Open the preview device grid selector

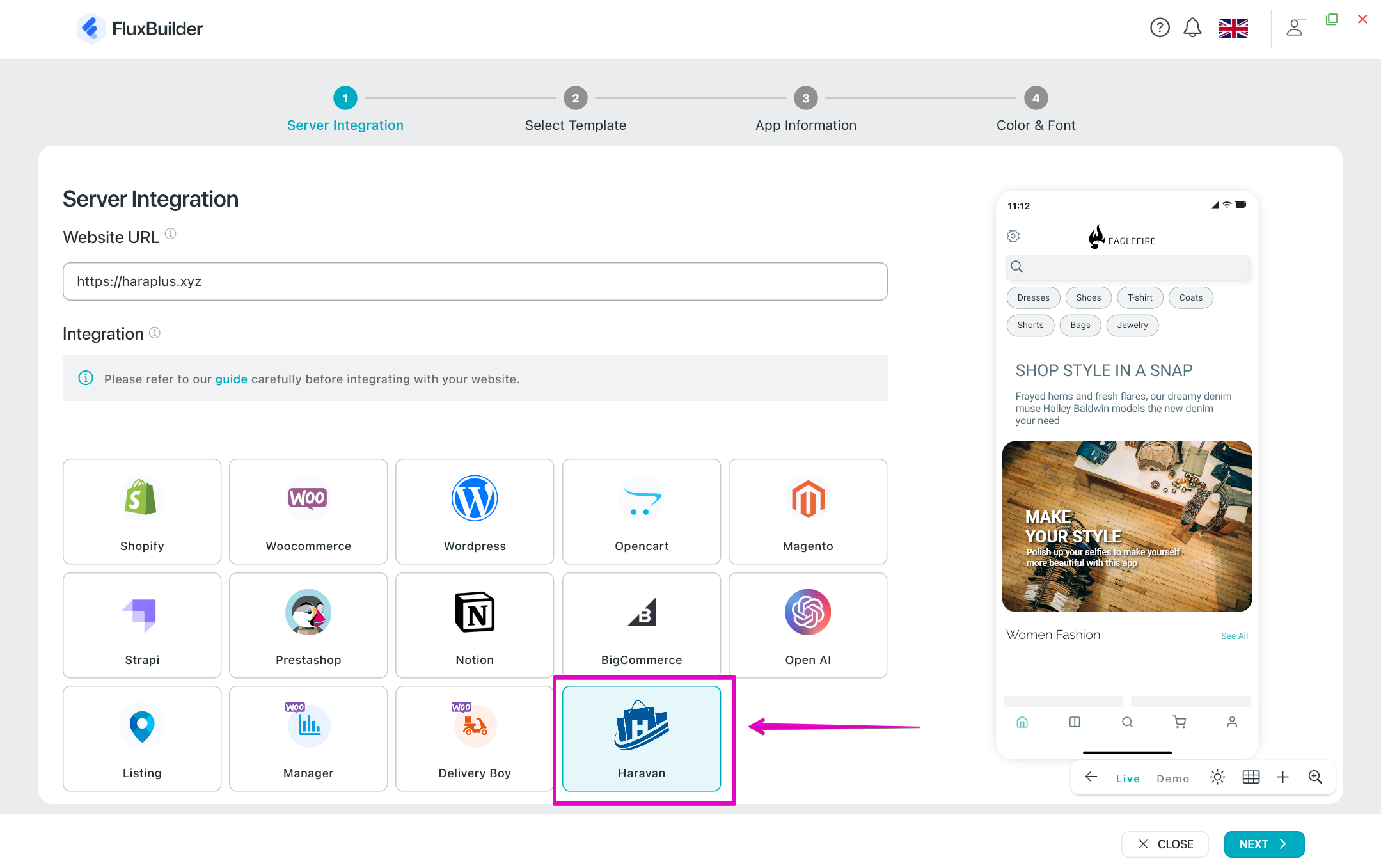click(x=1251, y=777)
